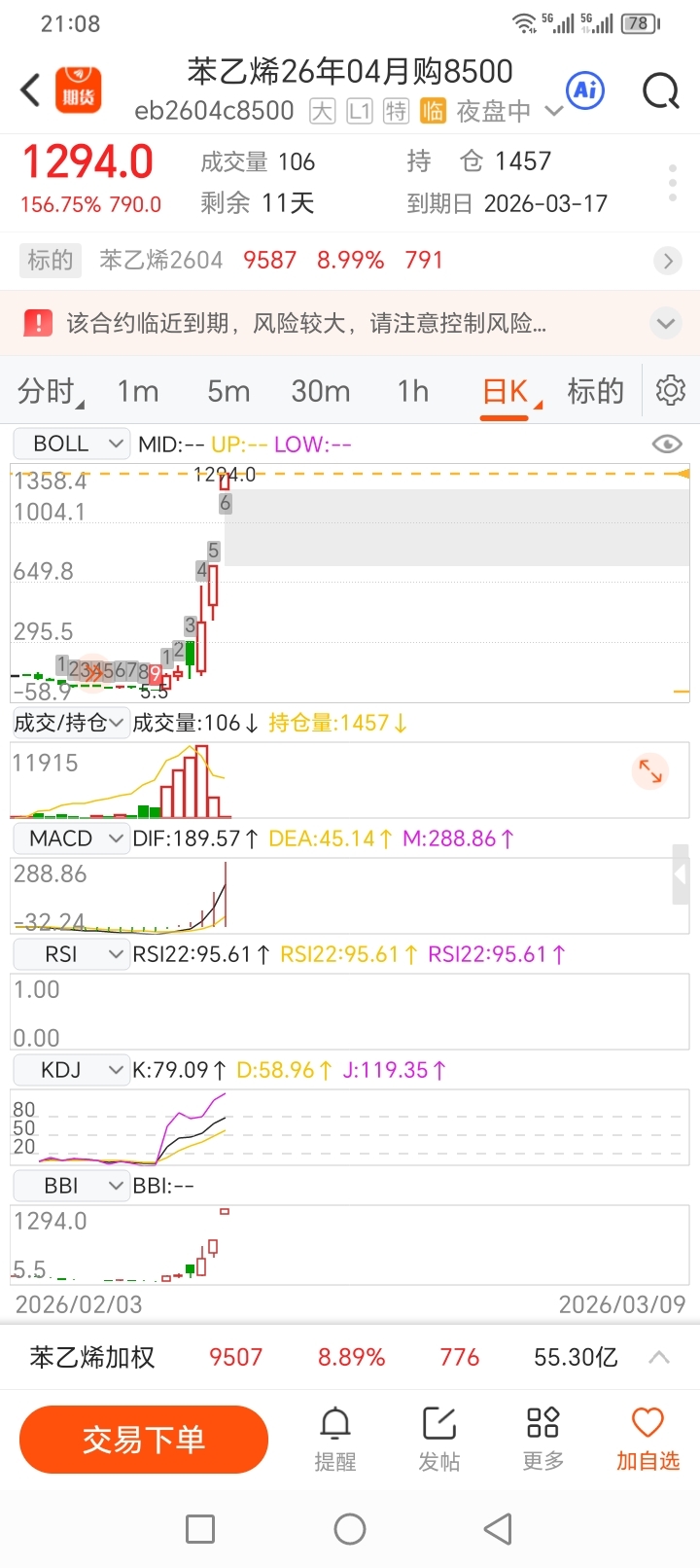This screenshot has width=700, height=1568.
Task: Open the KDJ indicator dropdown
Action: pos(71,1070)
